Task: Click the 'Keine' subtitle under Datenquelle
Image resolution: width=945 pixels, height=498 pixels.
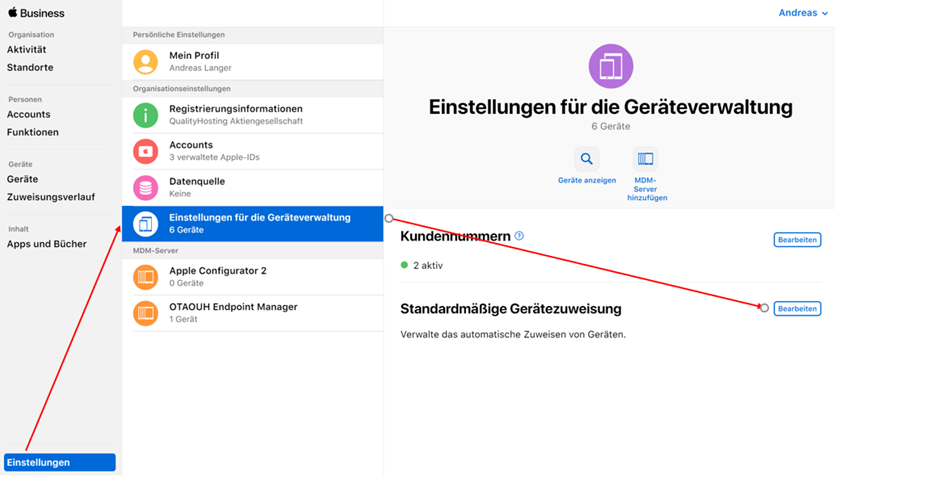Action: (180, 194)
